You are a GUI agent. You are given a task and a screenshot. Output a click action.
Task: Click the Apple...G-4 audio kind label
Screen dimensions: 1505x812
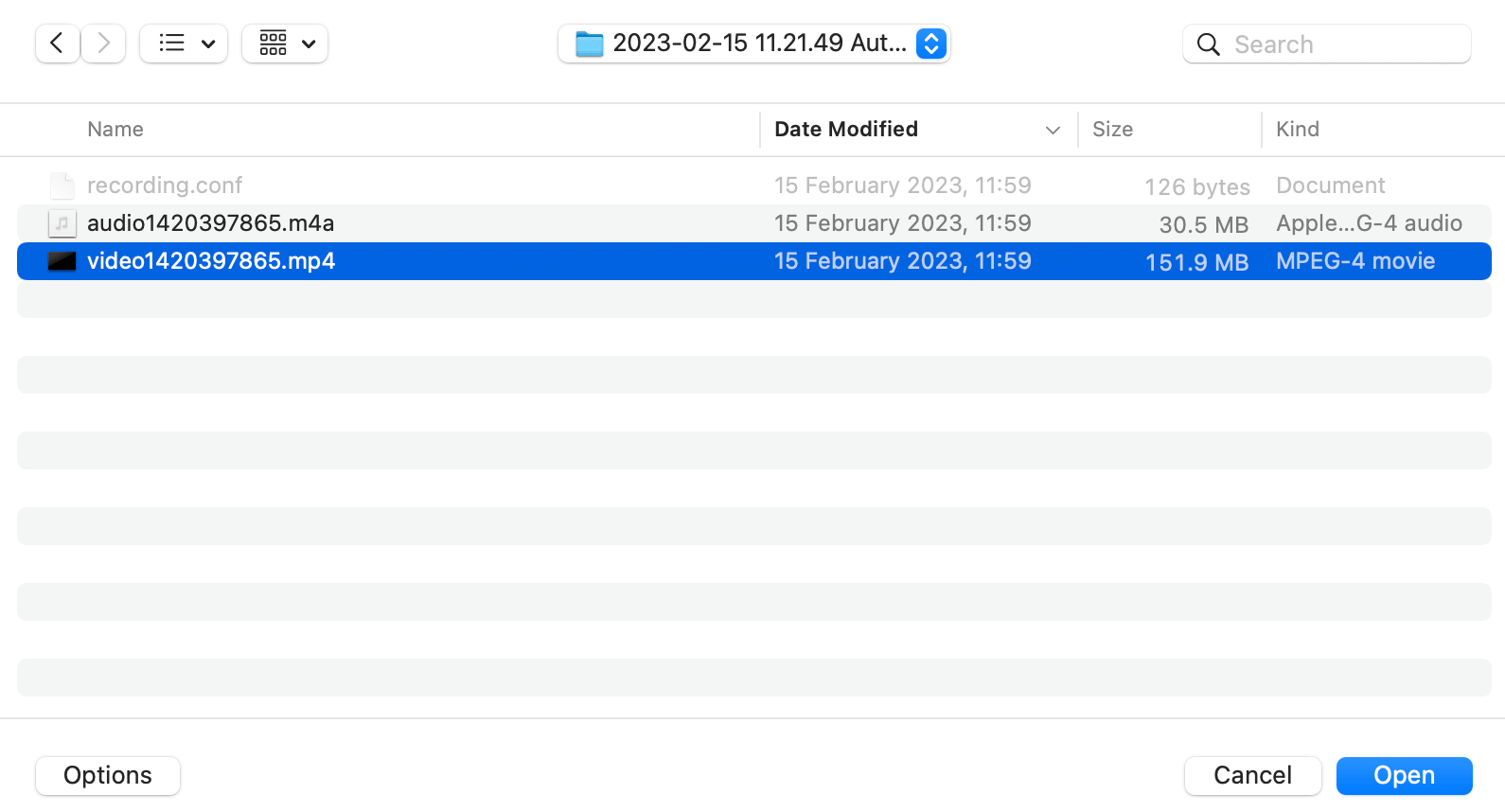pos(1369,223)
